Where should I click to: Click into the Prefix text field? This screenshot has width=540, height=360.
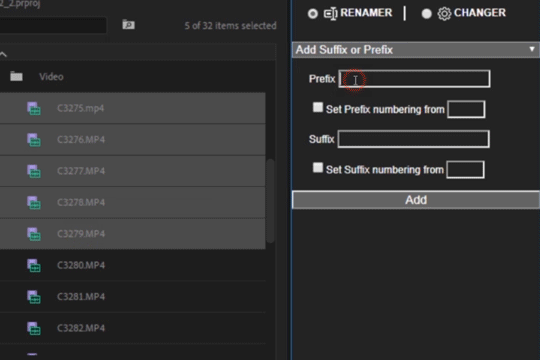click(414, 79)
